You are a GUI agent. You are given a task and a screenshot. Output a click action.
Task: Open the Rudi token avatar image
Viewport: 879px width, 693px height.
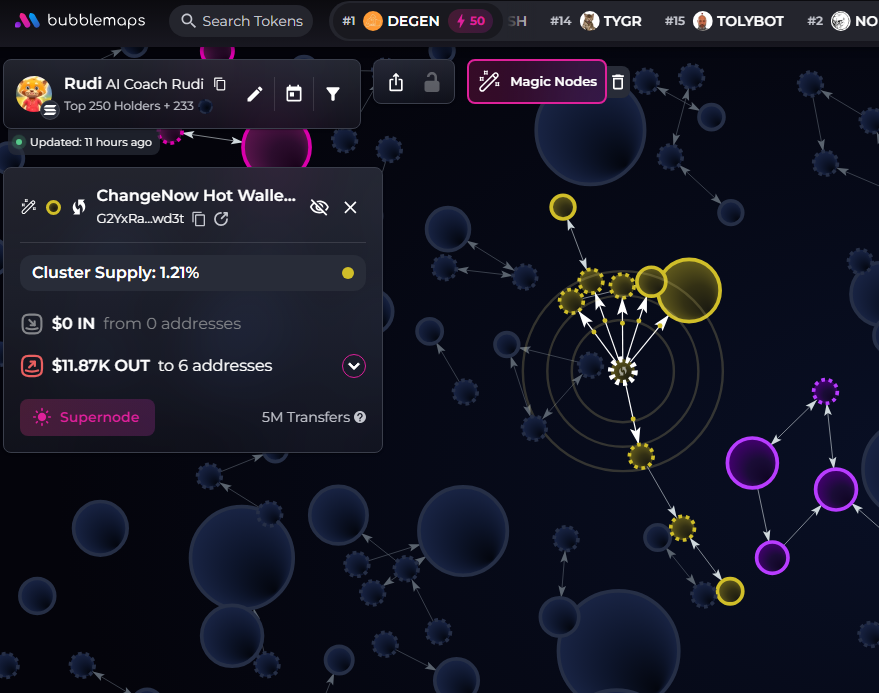(34, 94)
